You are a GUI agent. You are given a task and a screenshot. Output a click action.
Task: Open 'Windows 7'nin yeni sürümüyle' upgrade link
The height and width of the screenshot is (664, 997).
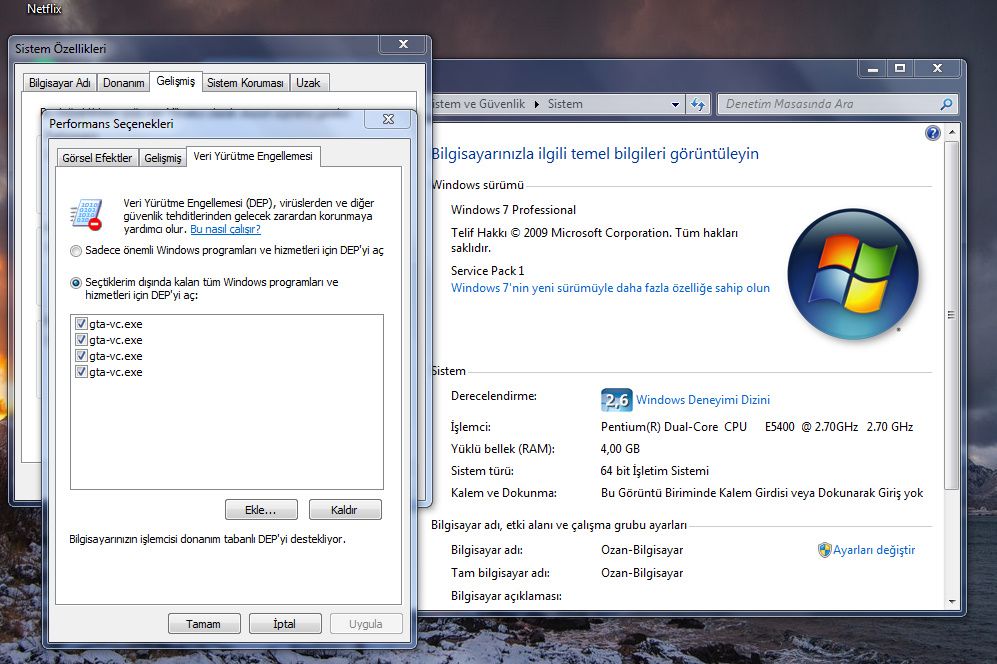click(610, 287)
